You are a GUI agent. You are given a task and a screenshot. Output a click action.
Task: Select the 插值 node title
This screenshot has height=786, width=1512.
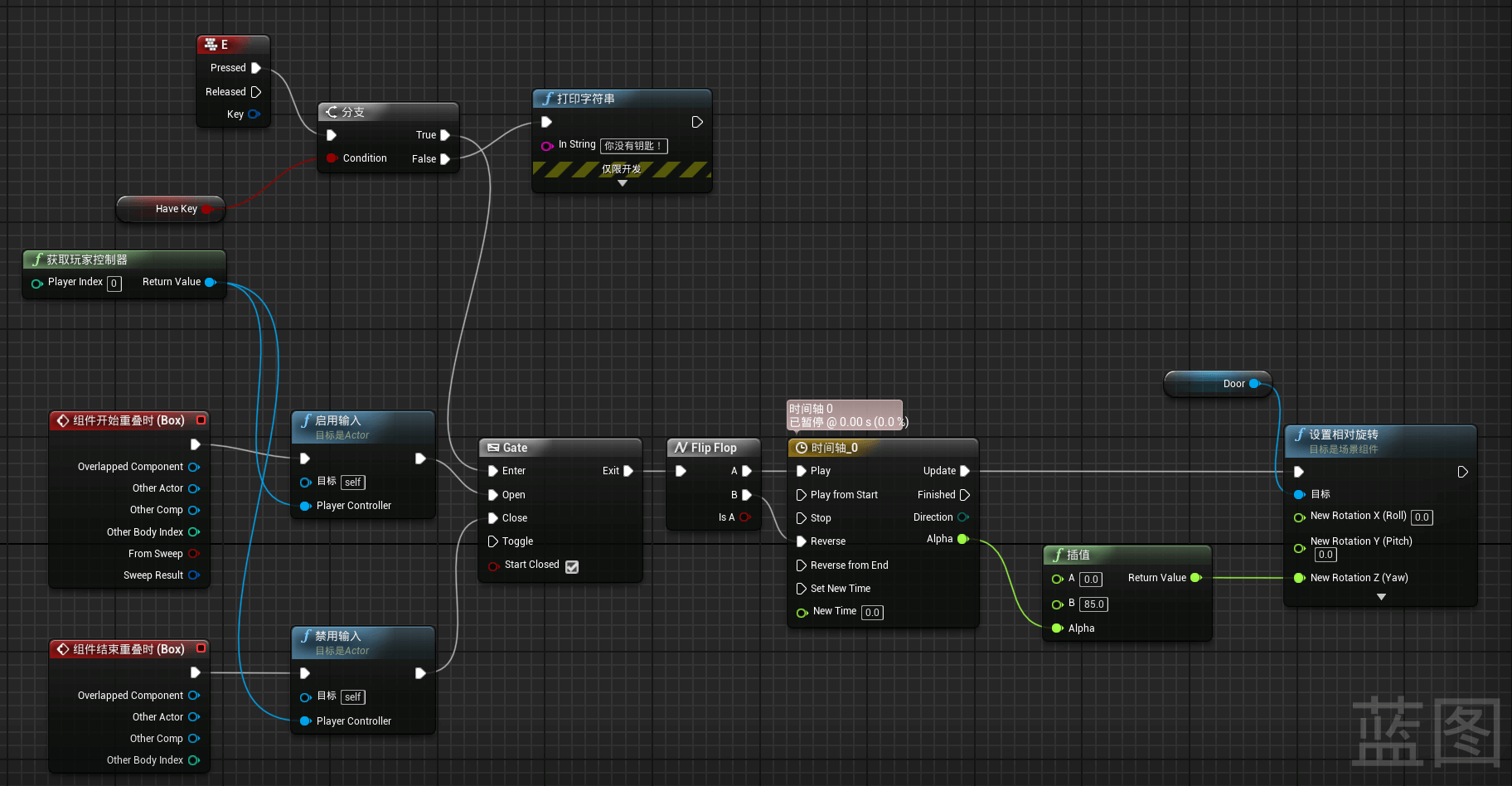(x=1078, y=555)
